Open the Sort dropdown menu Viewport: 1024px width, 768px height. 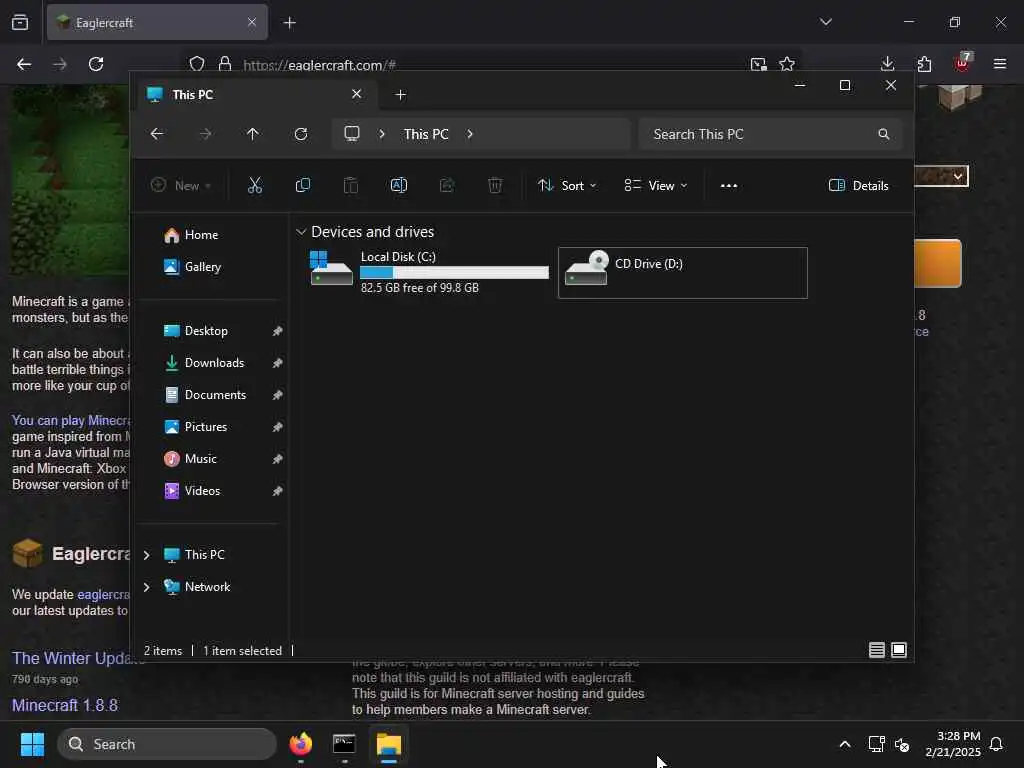(567, 185)
